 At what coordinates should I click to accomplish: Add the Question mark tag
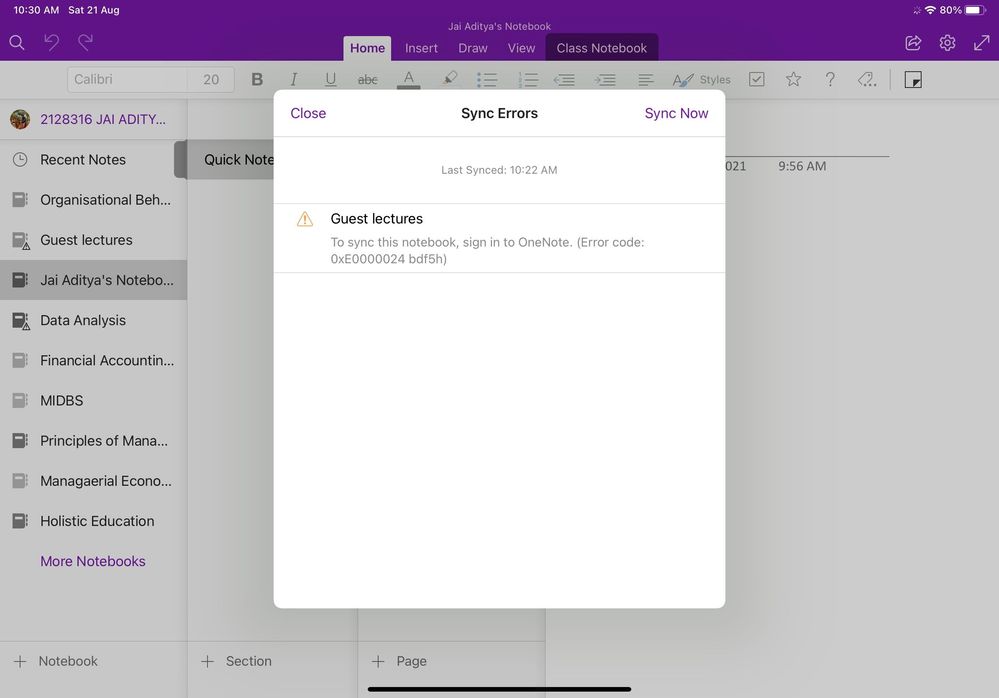coord(830,80)
